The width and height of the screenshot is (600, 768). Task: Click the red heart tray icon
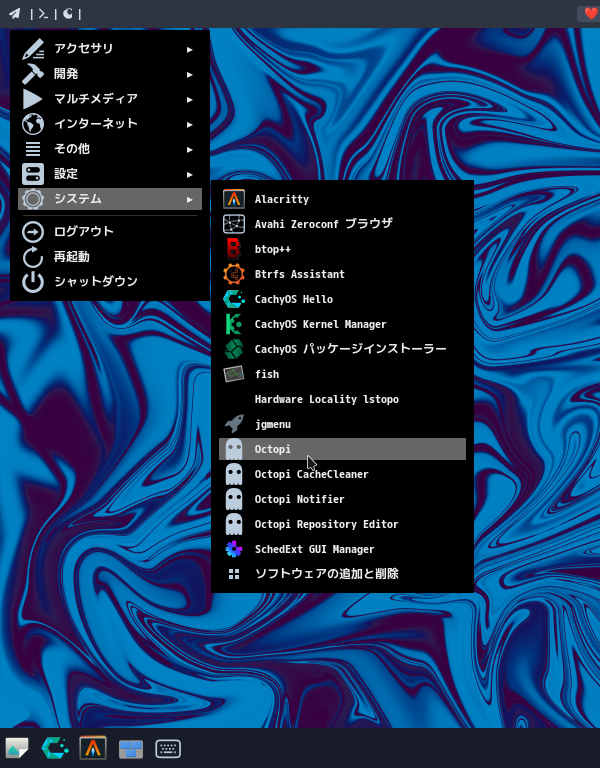[590, 14]
